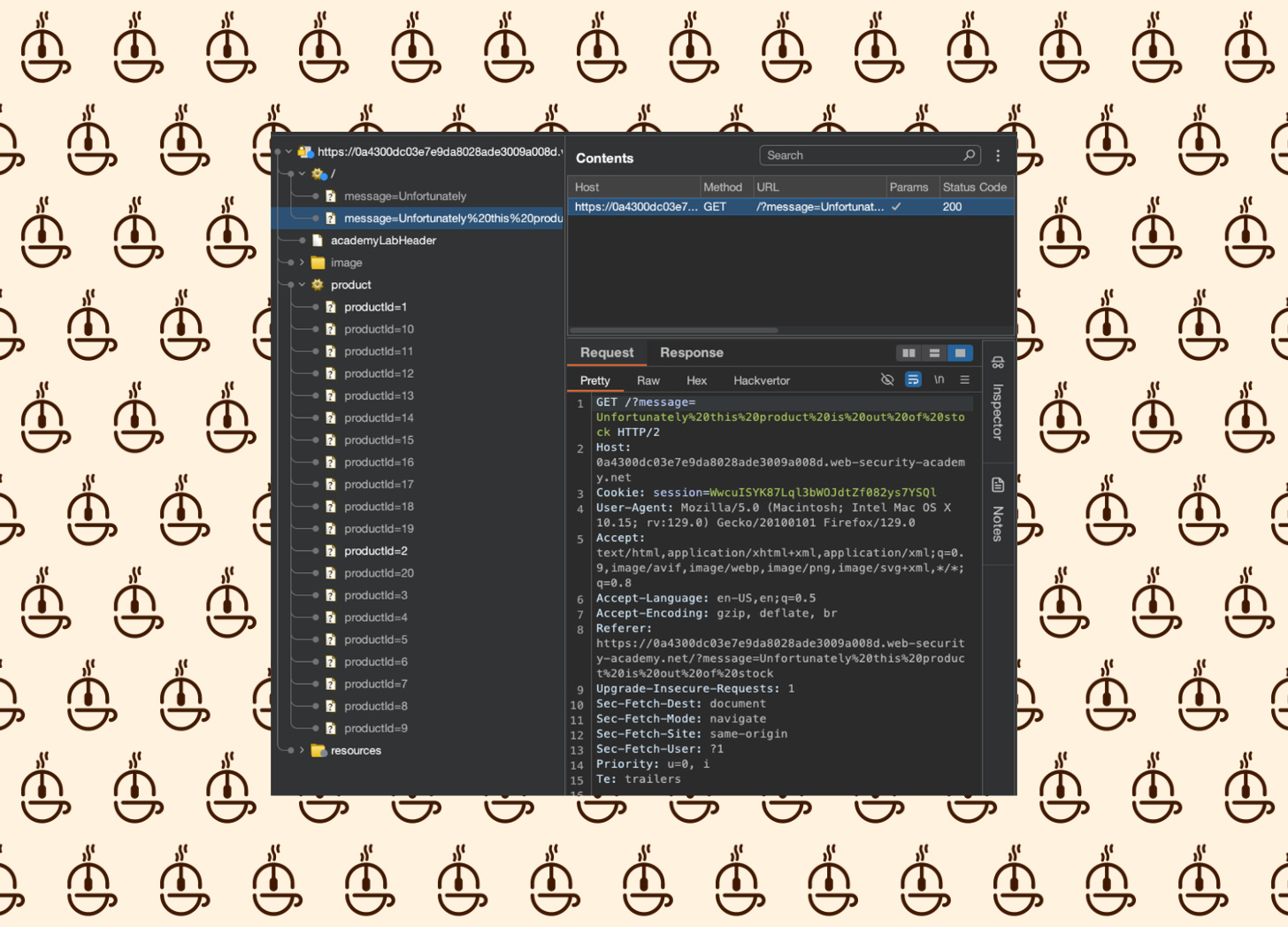The height and width of the screenshot is (927, 1288).
Task: Click file icon next to productId=15
Action: 331,440
